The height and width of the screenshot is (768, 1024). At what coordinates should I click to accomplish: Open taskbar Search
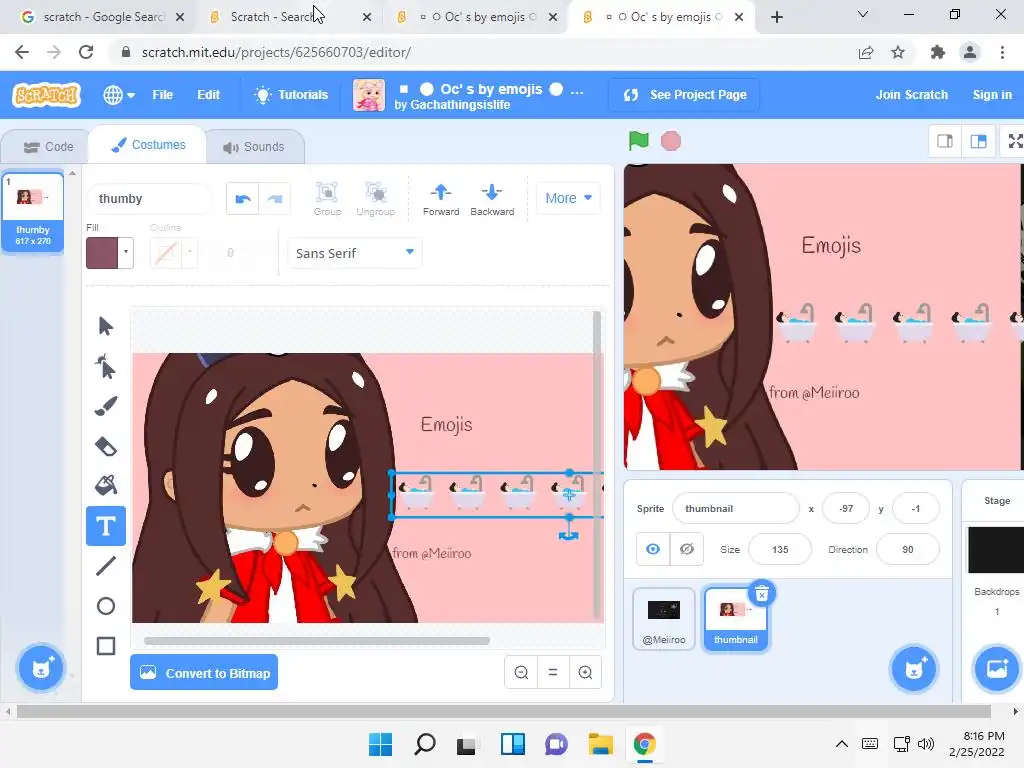pyautogui.click(x=424, y=744)
